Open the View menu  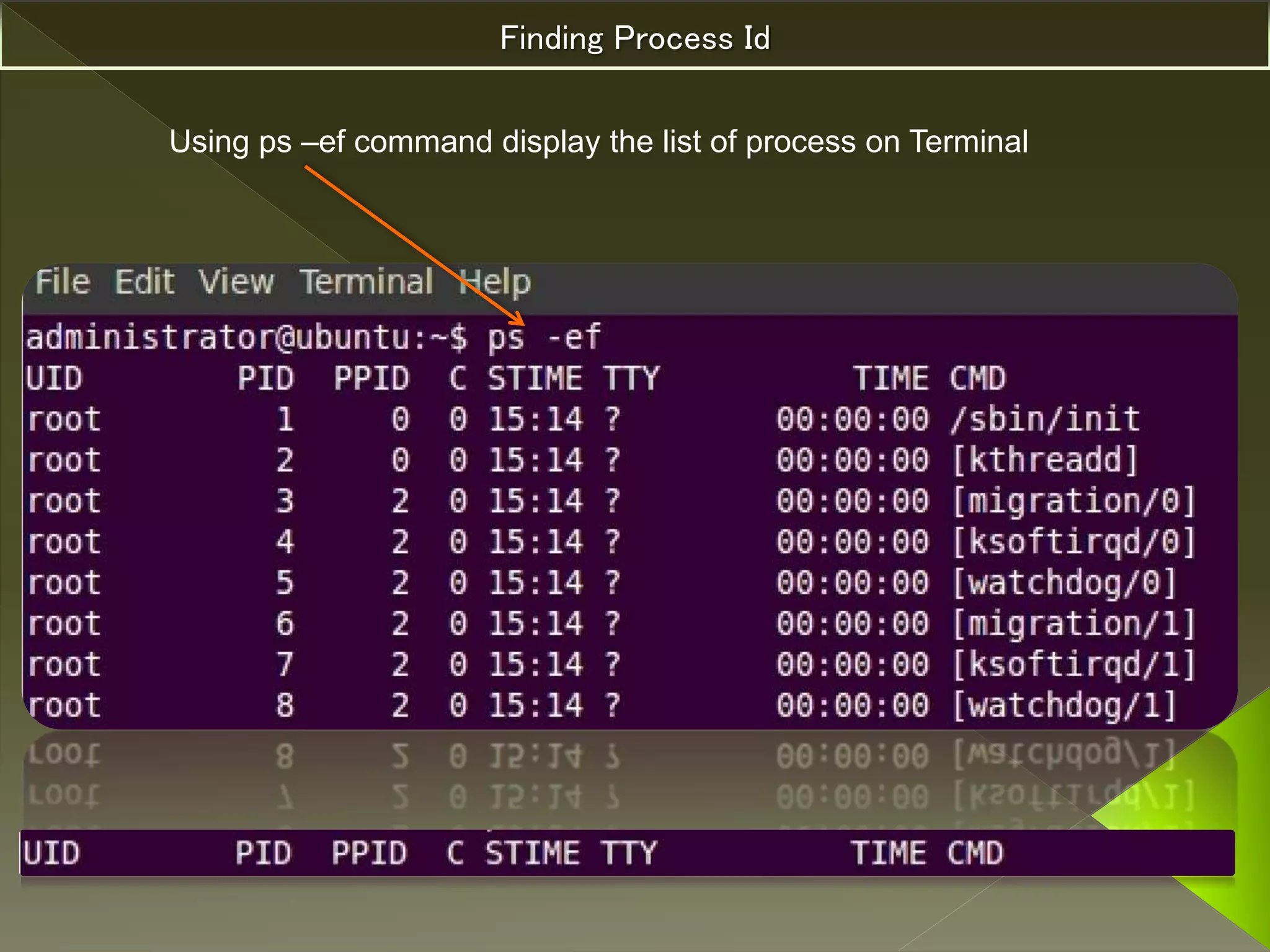[x=236, y=282]
